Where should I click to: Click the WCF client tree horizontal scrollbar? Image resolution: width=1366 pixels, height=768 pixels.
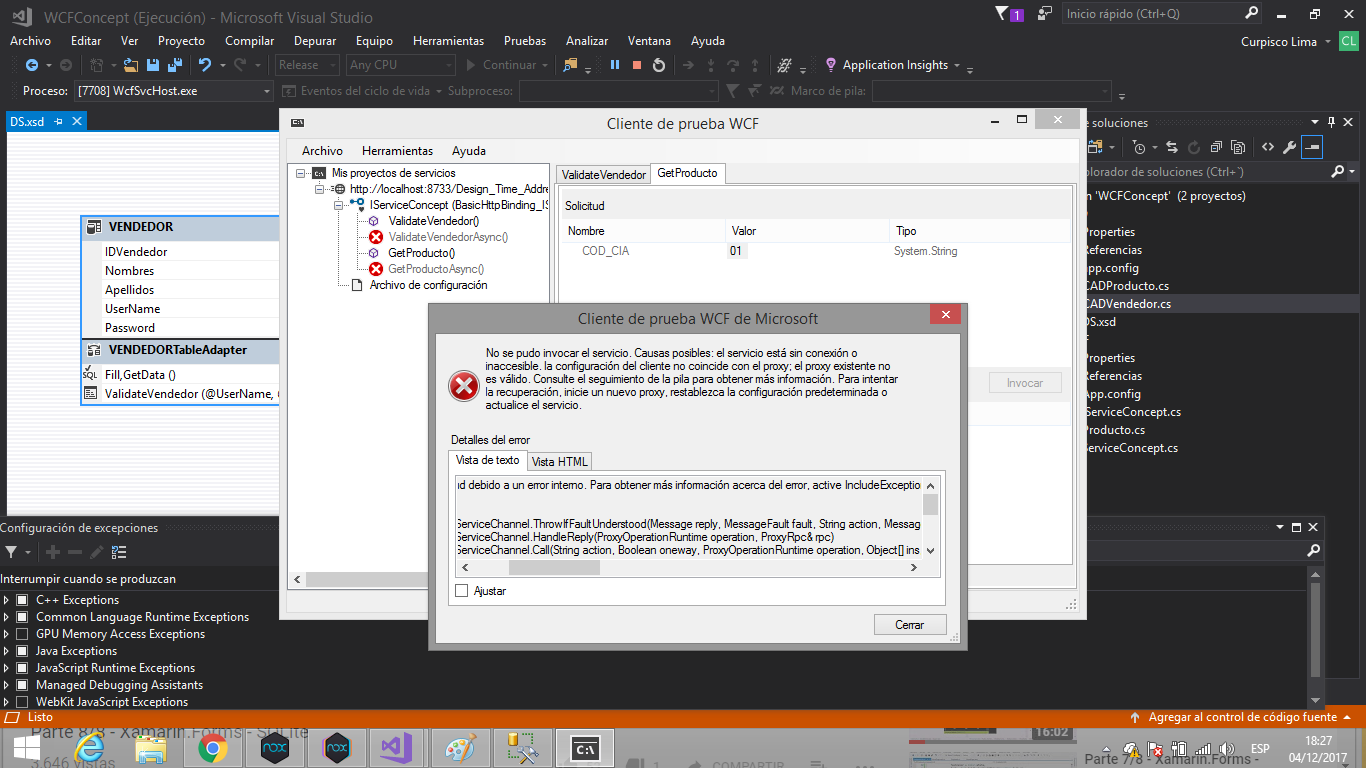(x=418, y=580)
